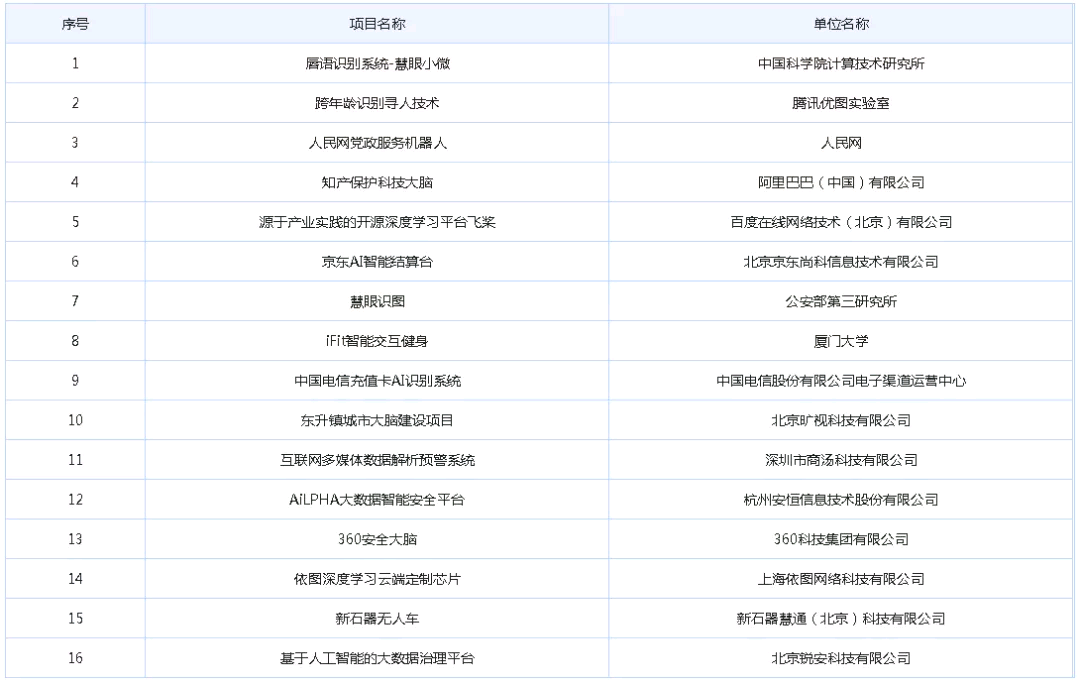
Task: Select the project 基于人工智能的大数据治理平台
Action: [377, 658]
